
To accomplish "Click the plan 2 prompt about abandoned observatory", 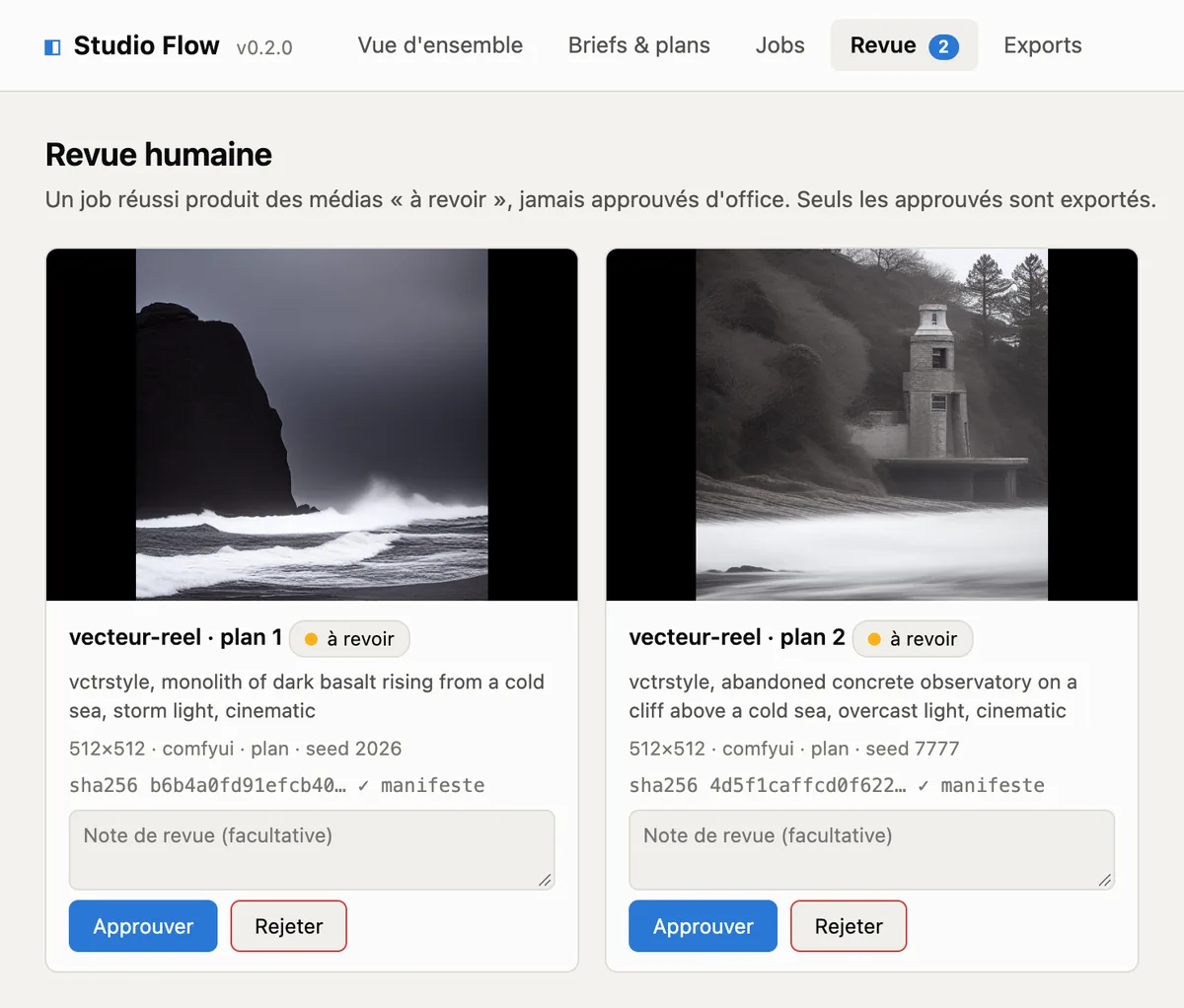I will click(853, 696).
